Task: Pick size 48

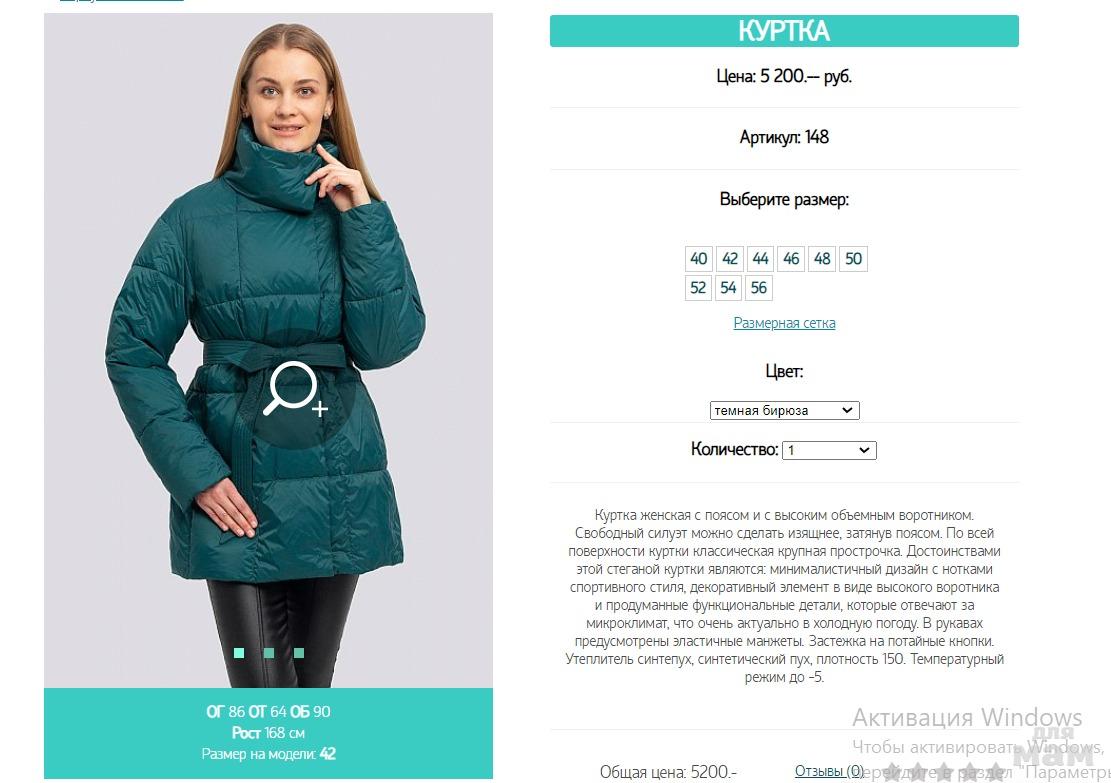Action: [822, 259]
